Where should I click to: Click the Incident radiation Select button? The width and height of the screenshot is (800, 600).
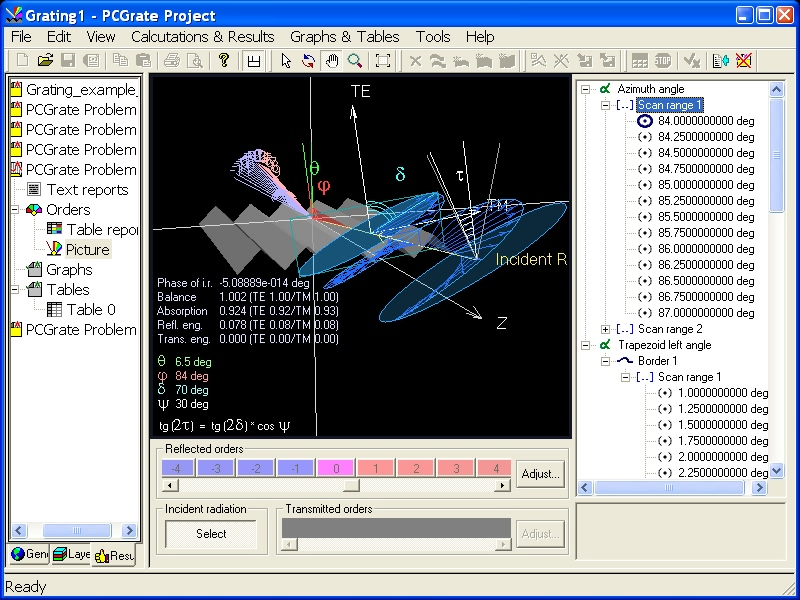pyautogui.click(x=211, y=534)
